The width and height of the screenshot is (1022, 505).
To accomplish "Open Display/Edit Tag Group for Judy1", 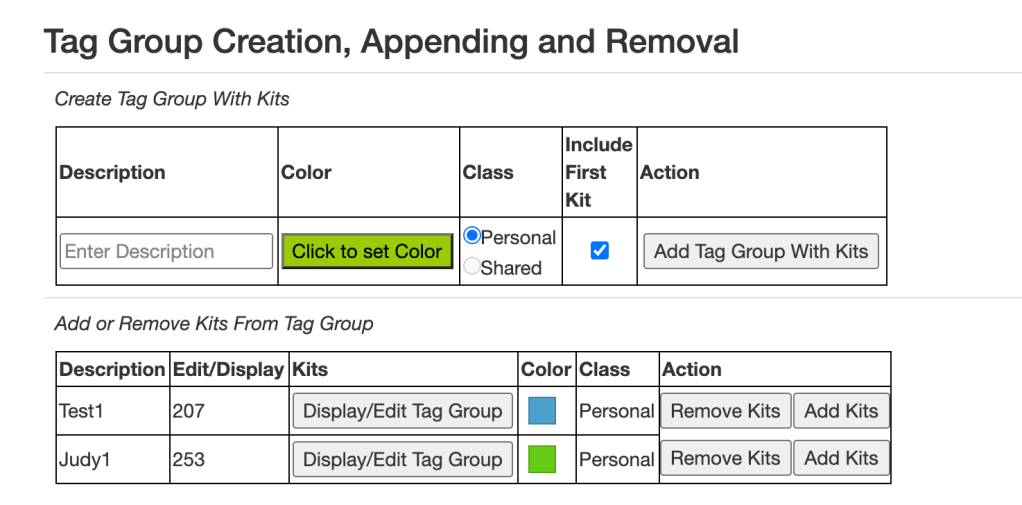I will coord(402,459).
